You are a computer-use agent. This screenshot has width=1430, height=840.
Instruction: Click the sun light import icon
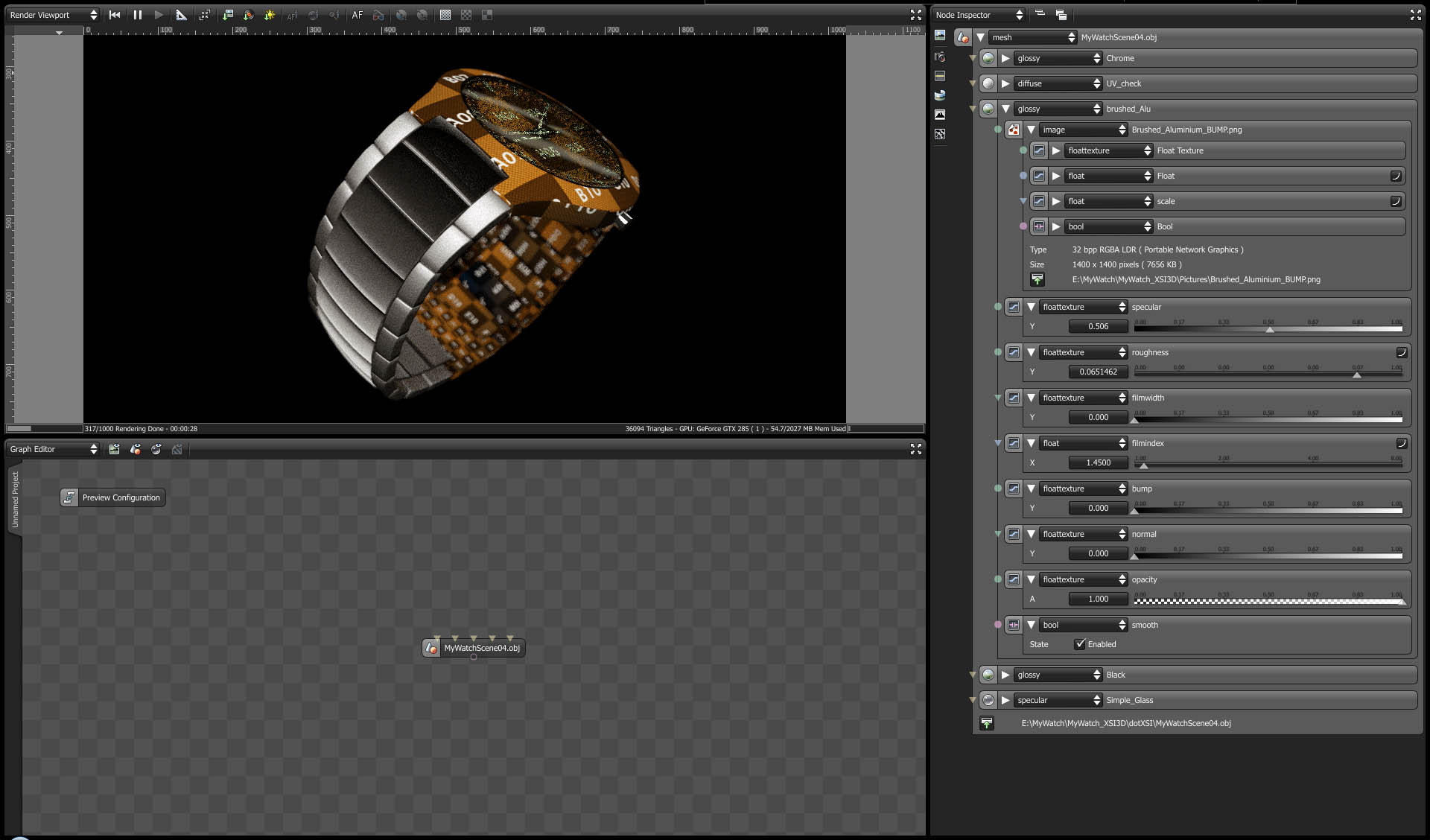tap(270, 15)
